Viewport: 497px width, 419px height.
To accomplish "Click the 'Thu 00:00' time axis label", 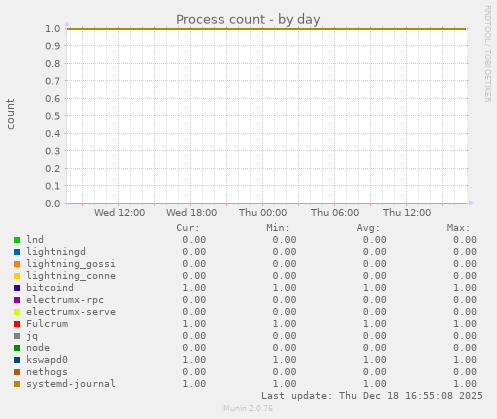I will [x=263, y=212].
